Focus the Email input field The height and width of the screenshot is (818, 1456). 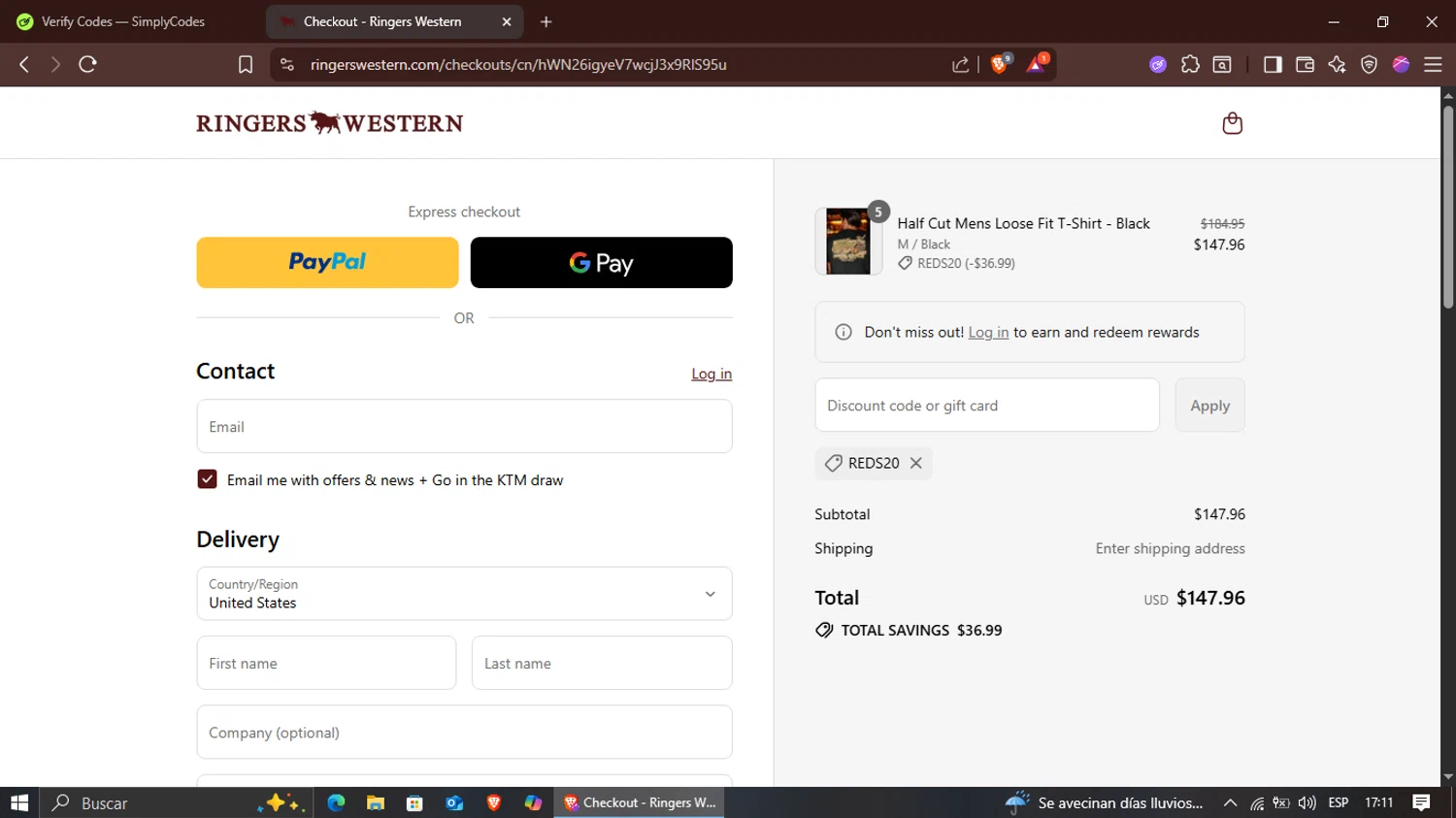tap(464, 427)
